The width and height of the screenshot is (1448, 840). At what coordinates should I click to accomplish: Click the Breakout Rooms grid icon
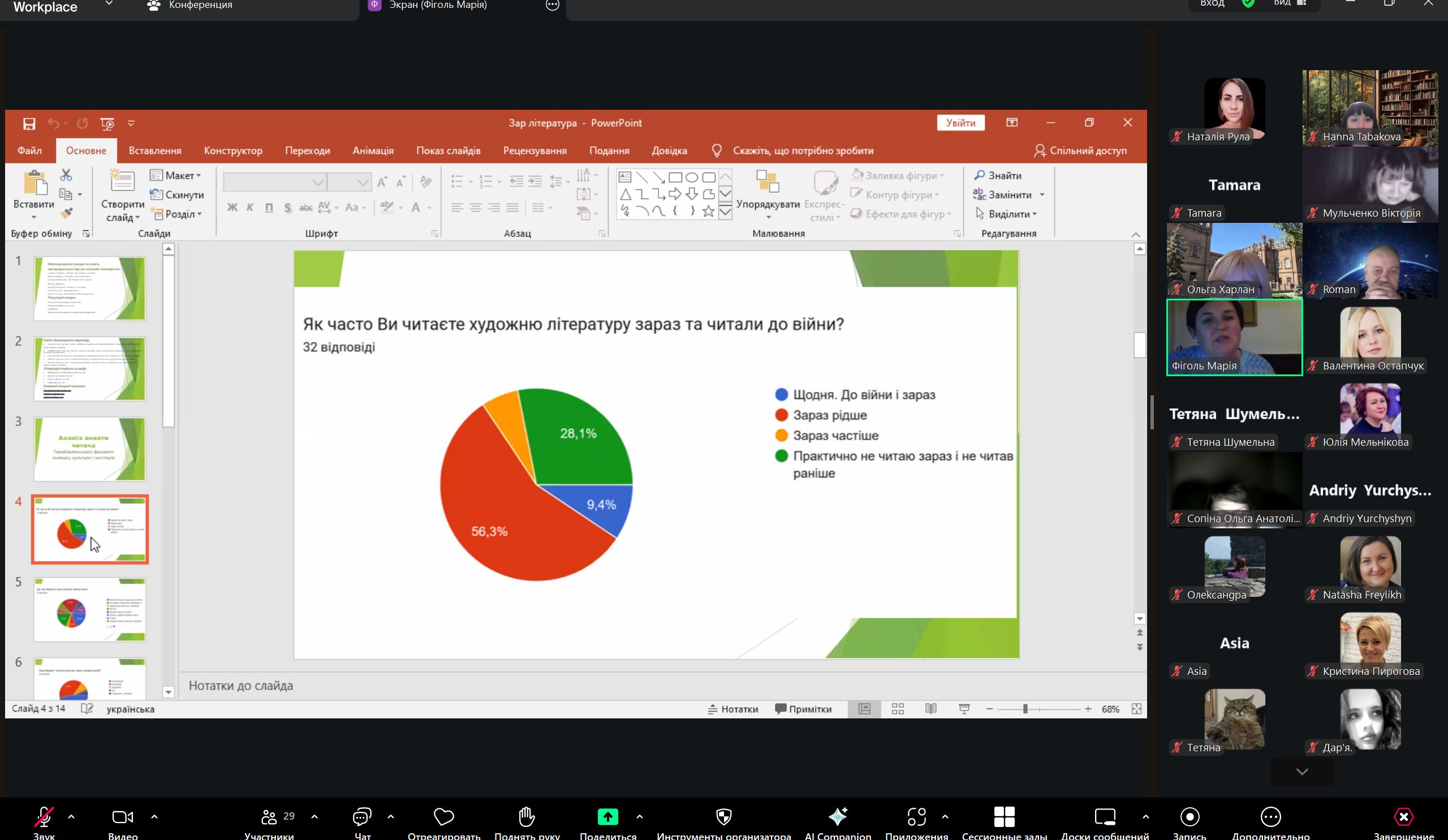pyautogui.click(x=1004, y=816)
